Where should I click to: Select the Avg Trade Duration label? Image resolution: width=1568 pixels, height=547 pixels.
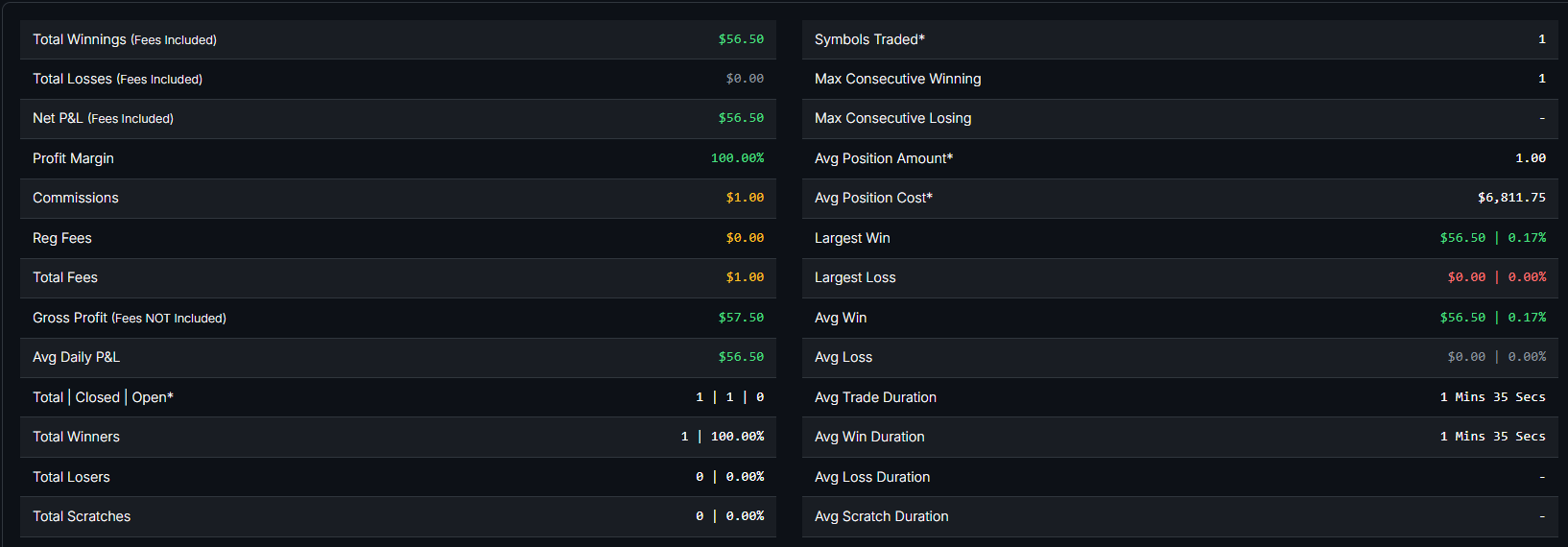coord(875,397)
